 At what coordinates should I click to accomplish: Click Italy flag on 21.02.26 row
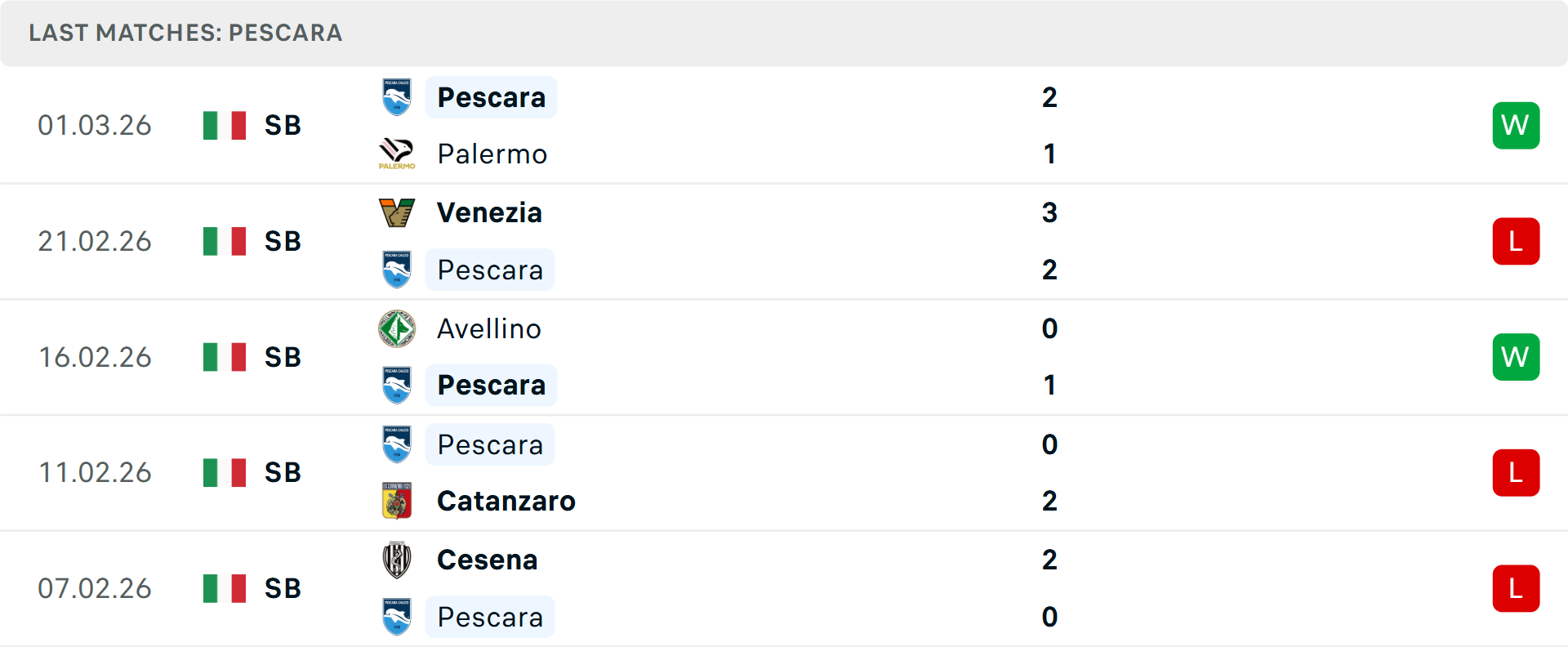(x=225, y=241)
